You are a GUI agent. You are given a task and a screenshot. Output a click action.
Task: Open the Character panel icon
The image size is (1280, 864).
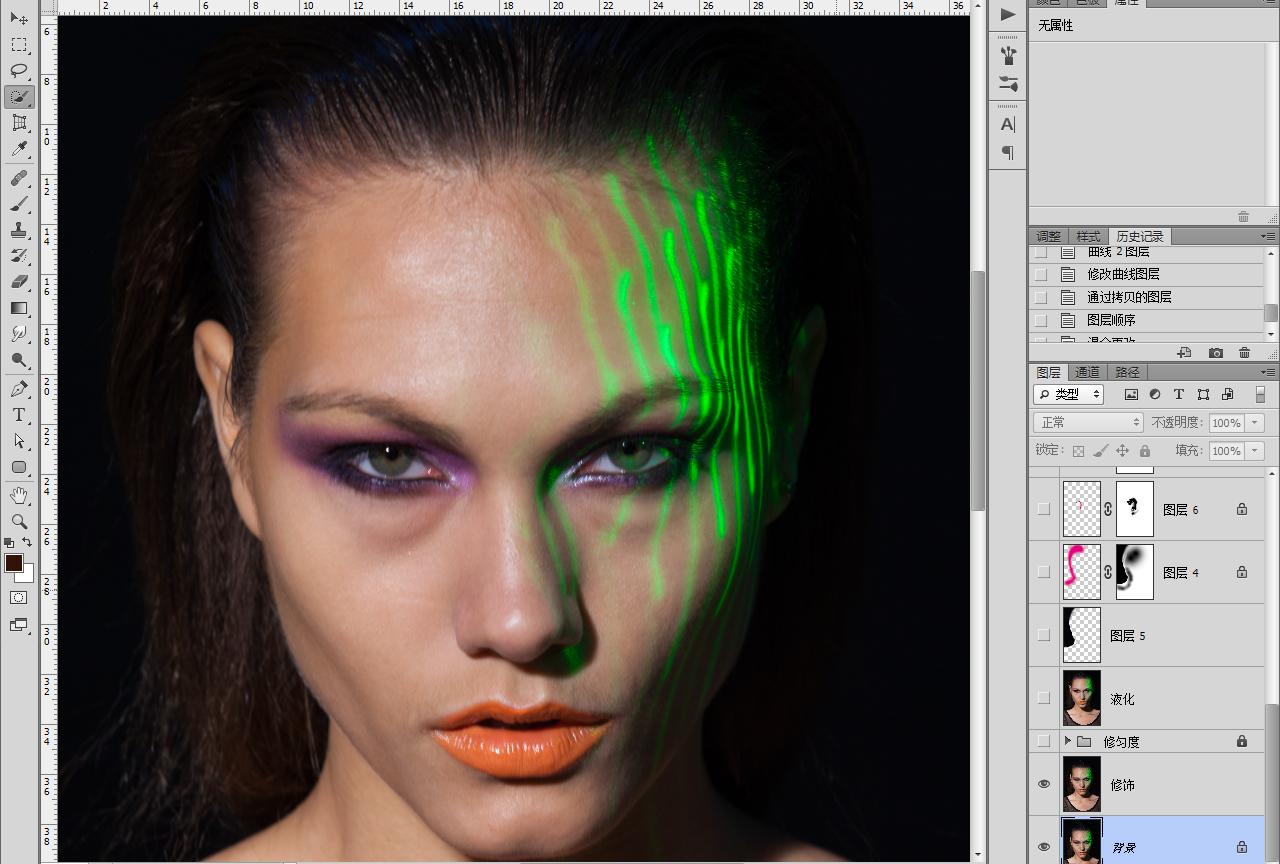(1008, 124)
